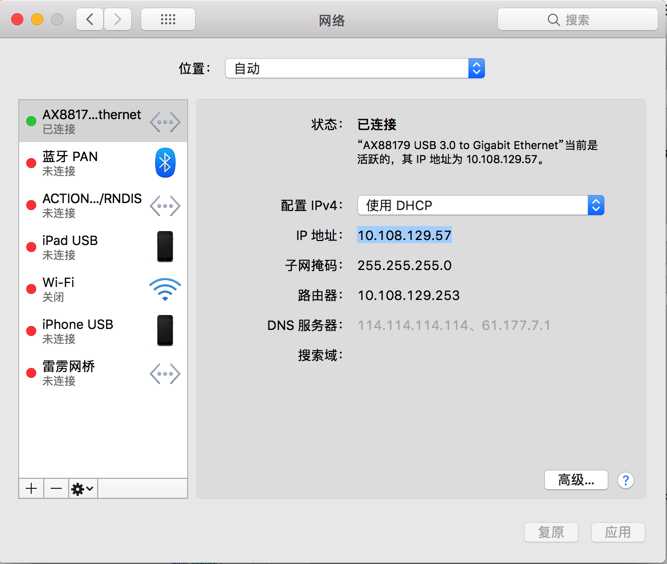Viewport: 667px width, 564px height.
Task: Show all preferences with the grid icon
Action: 168,20
